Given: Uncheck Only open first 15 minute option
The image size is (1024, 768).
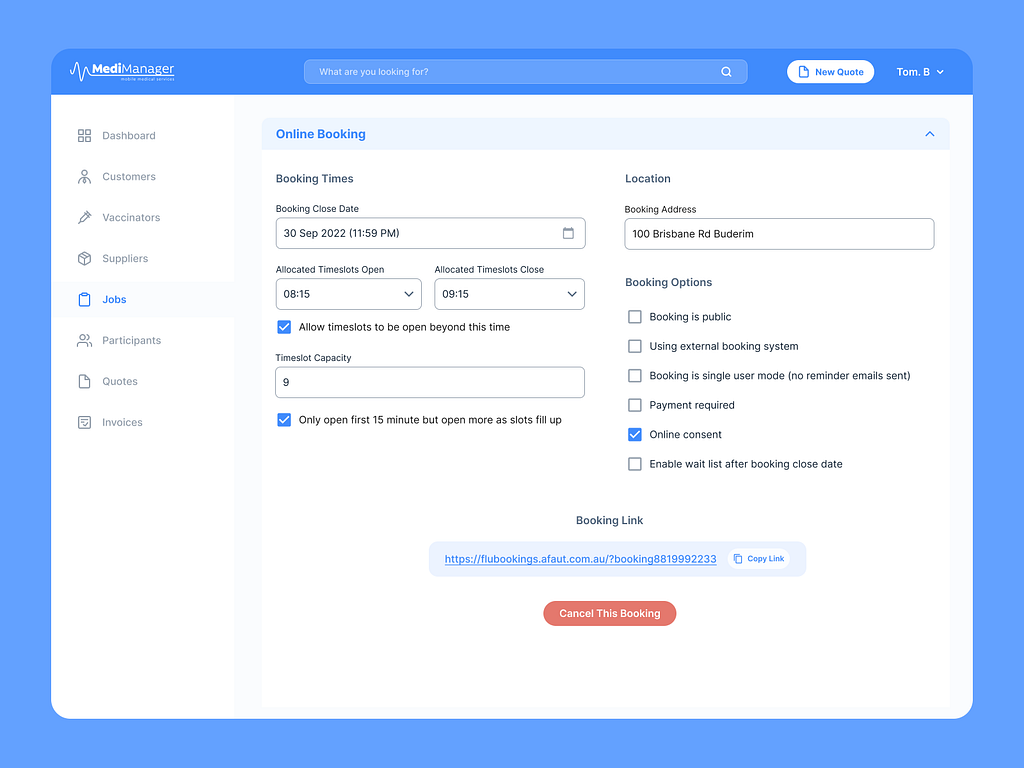Looking at the screenshot, I should [284, 420].
